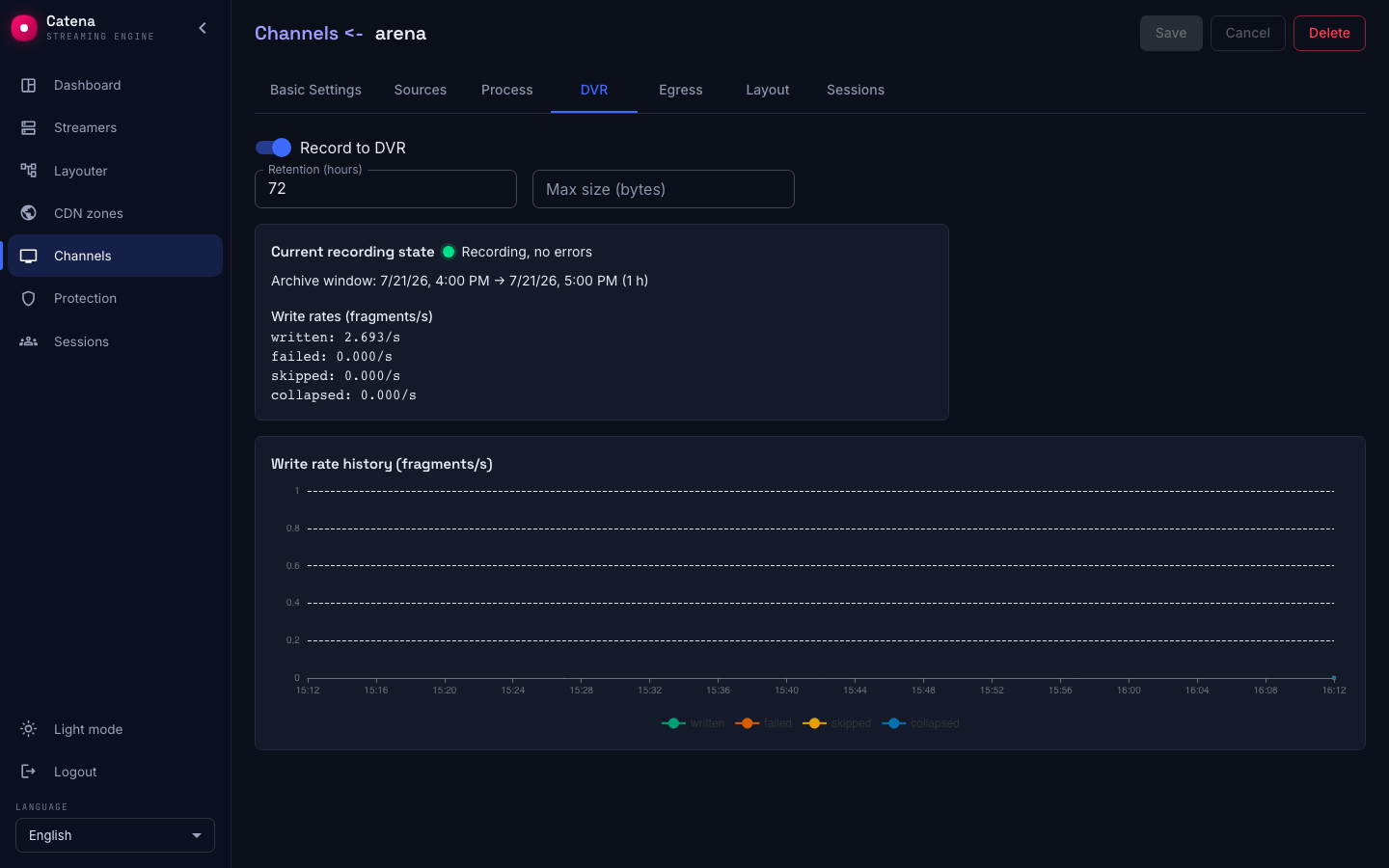The image size is (1389, 868).
Task: Log out using the Logout link
Action: pyautogui.click(x=116, y=772)
